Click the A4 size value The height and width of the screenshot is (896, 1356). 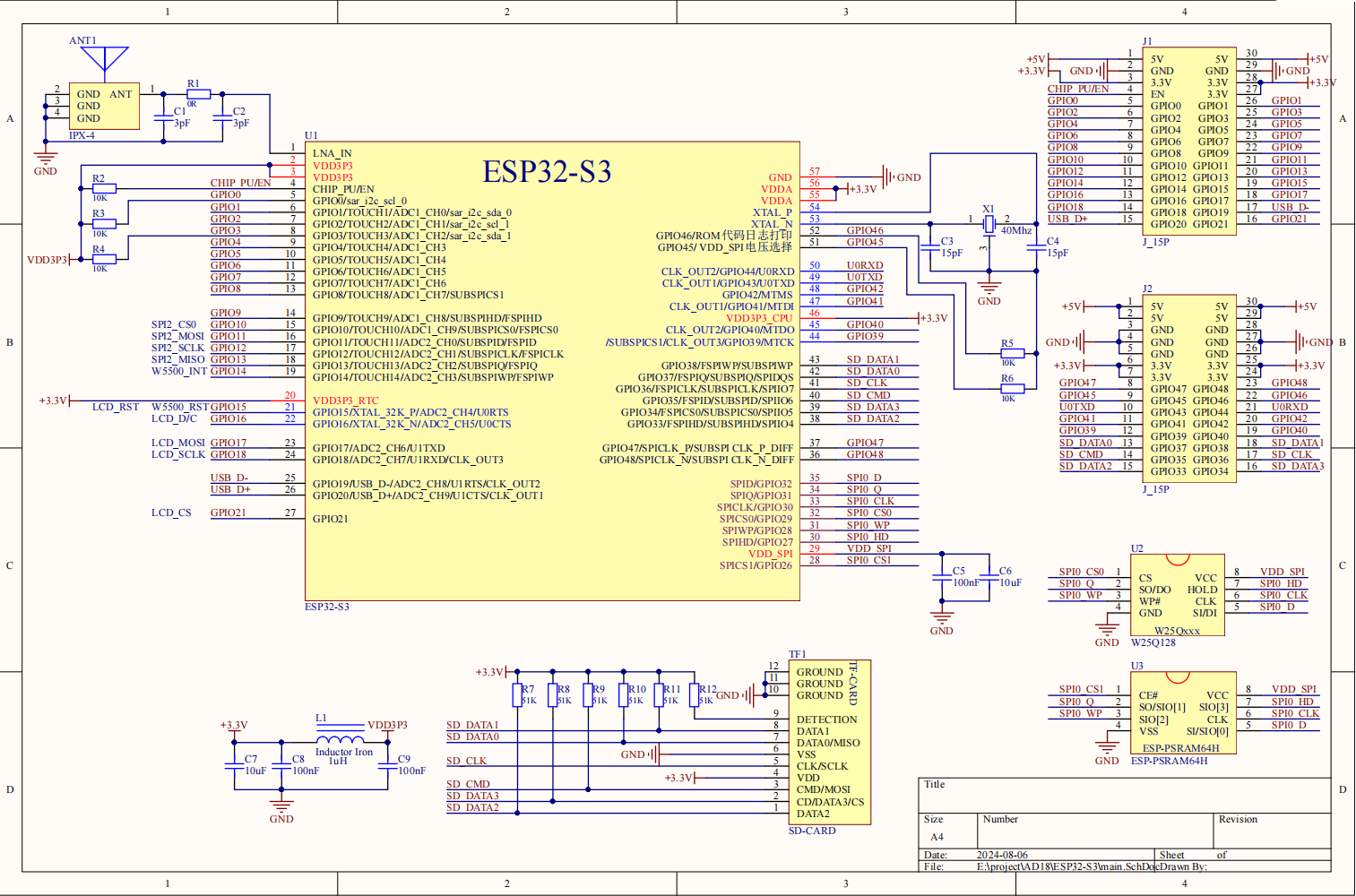pyautogui.click(x=937, y=837)
